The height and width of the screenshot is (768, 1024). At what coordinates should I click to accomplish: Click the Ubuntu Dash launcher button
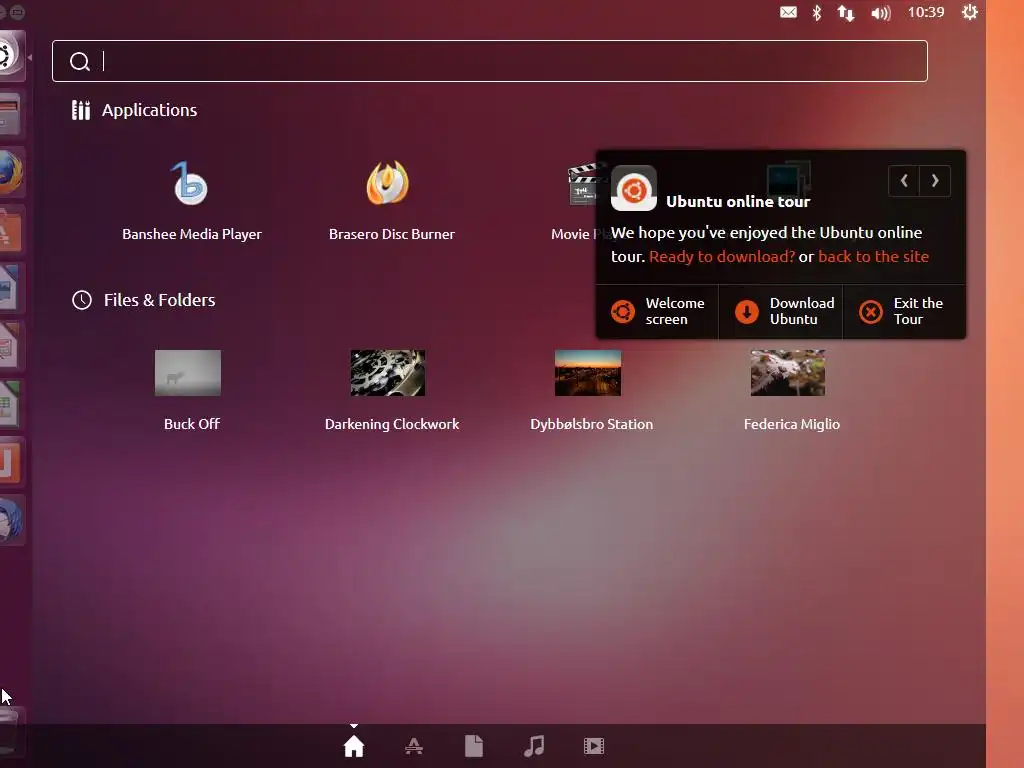coord(10,56)
